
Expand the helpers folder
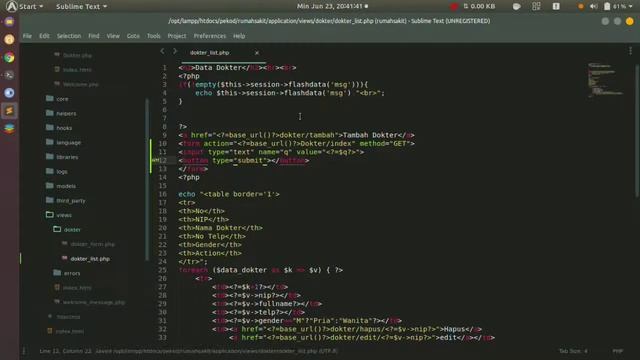click(x=66, y=113)
